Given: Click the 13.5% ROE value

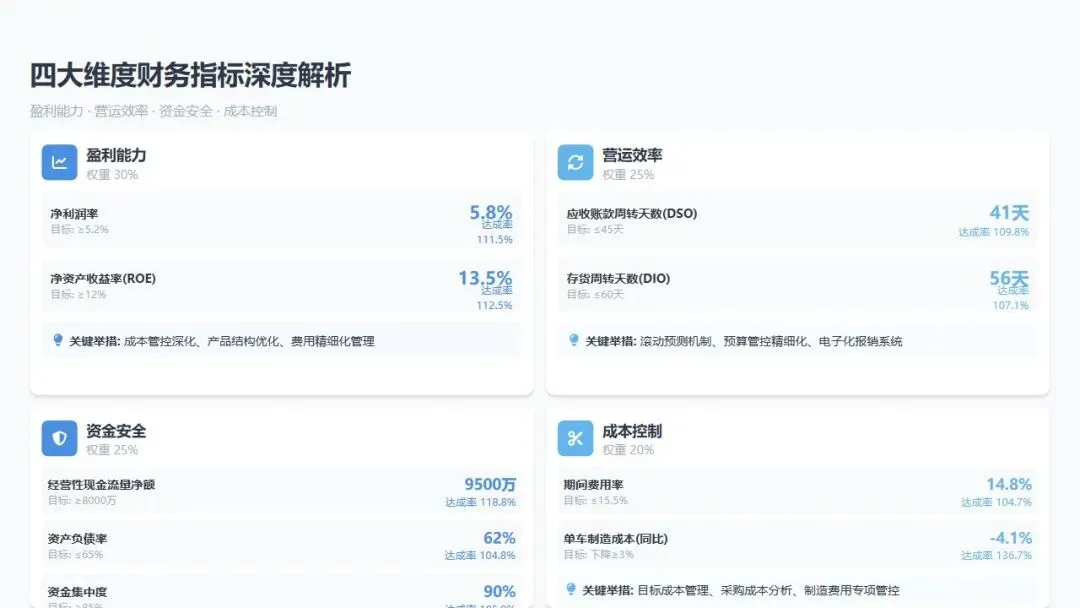Looking at the screenshot, I should (485, 278).
